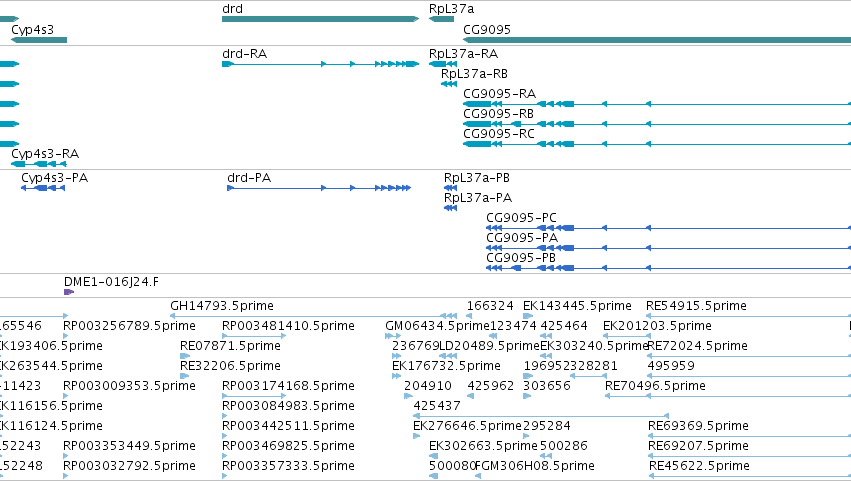
Task: Click the RP003009353.5prime label
Action: pyautogui.click(x=129, y=387)
